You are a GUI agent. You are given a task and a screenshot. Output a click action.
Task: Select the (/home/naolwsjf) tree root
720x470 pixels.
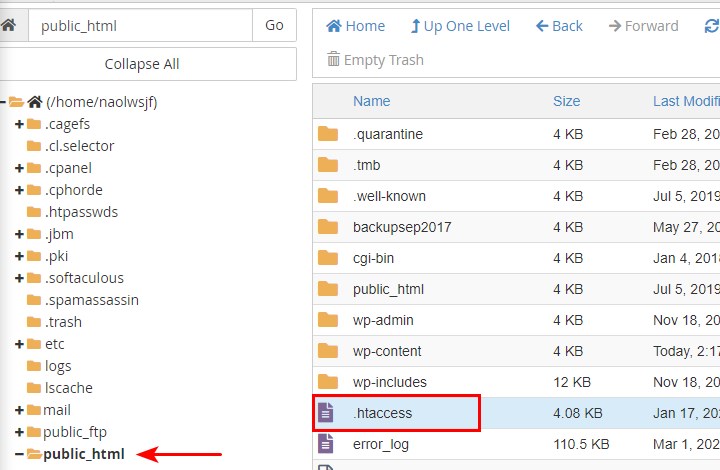coord(101,102)
